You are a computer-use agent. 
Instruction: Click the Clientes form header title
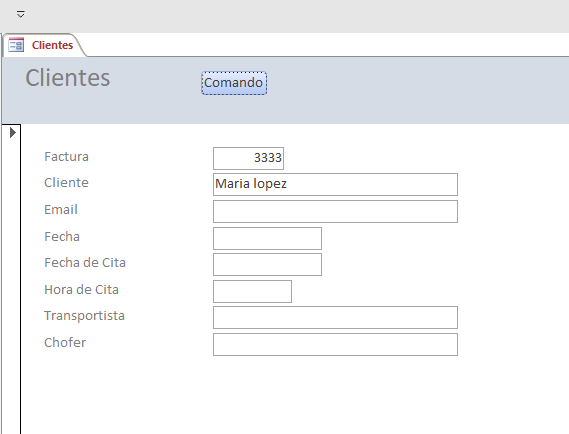click(x=67, y=78)
